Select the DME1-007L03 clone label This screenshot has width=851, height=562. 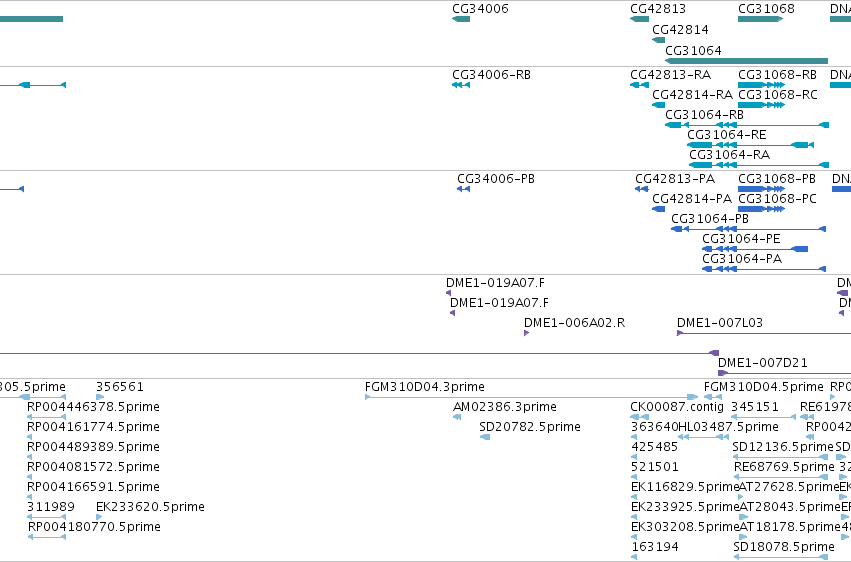pyautogui.click(x=720, y=323)
